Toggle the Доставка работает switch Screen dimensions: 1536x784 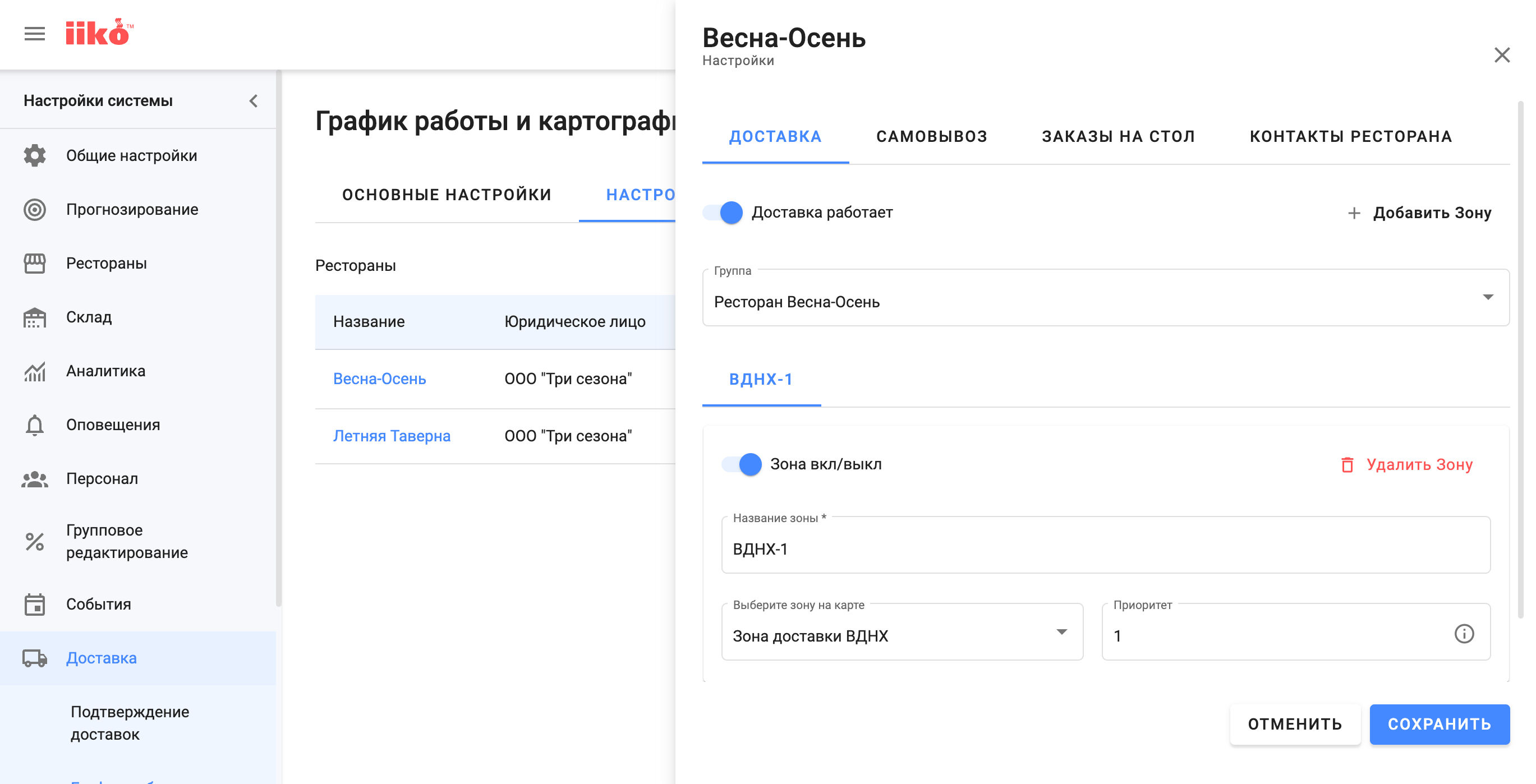coord(723,212)
